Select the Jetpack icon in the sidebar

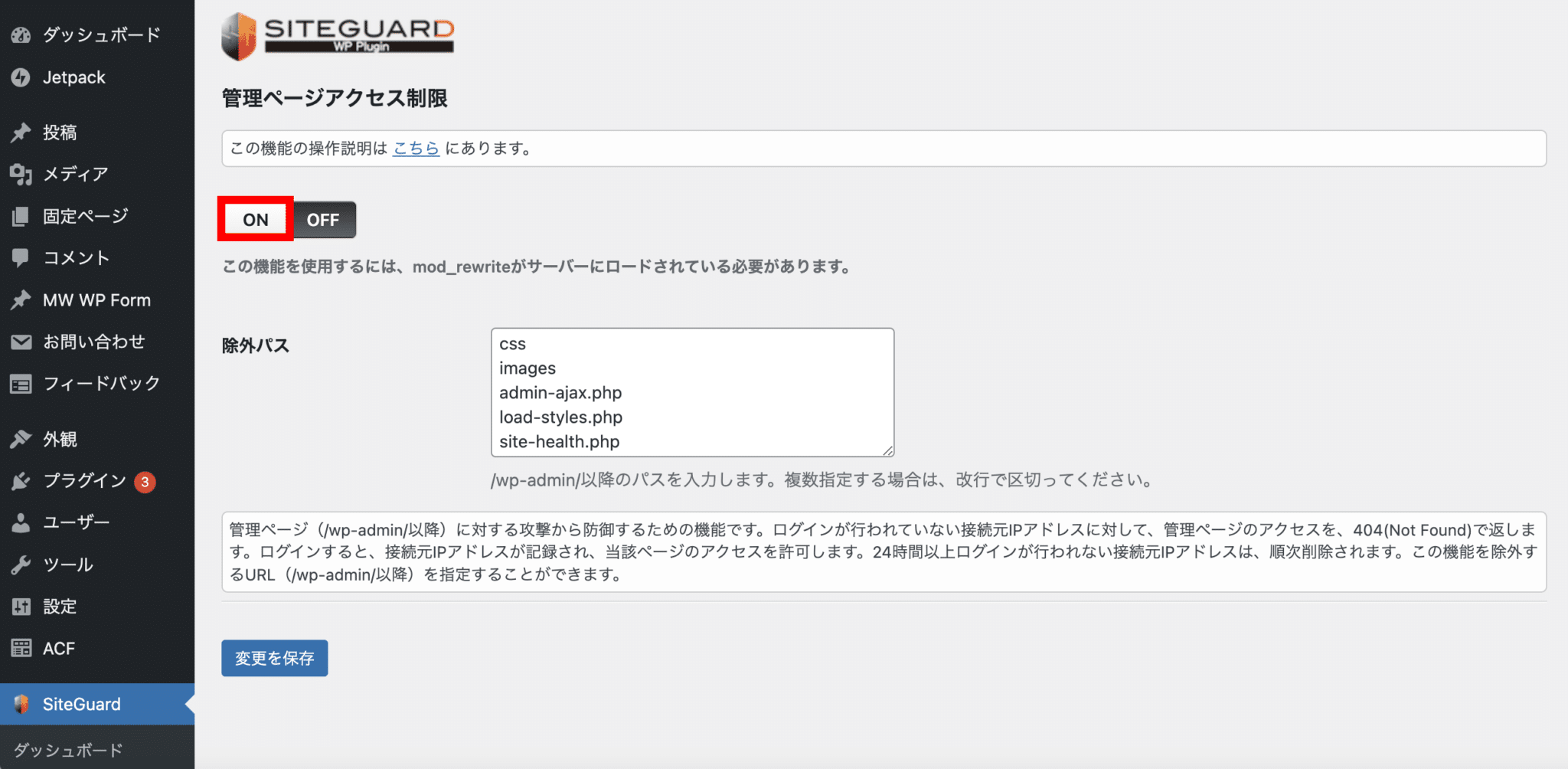21,77
